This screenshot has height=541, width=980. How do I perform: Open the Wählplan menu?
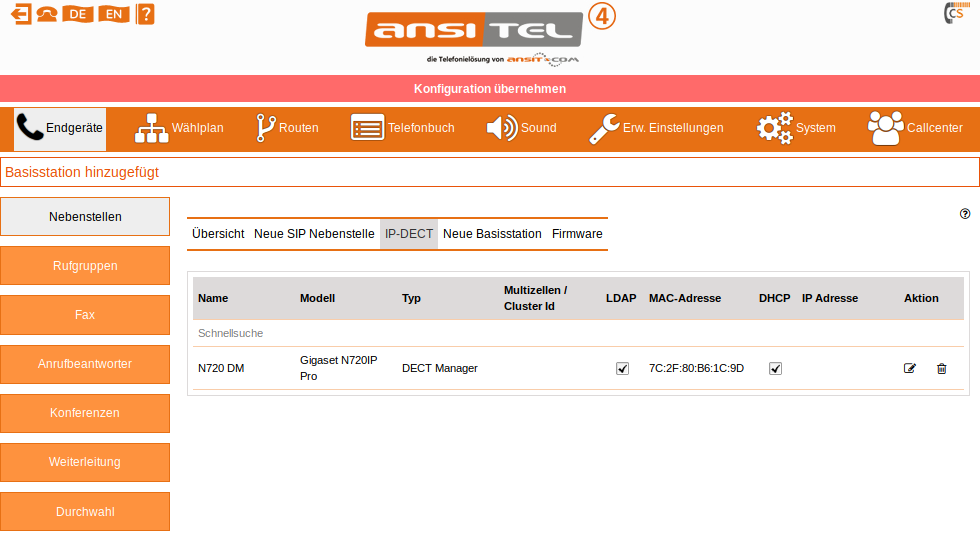point(180,128)
